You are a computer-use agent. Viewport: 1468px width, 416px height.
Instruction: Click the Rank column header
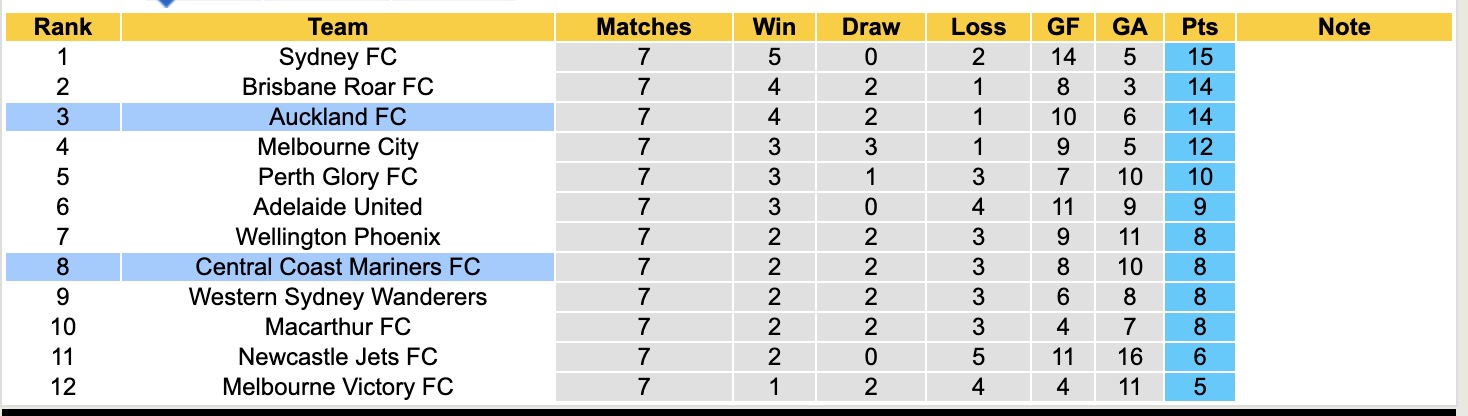tap(62, 27)
